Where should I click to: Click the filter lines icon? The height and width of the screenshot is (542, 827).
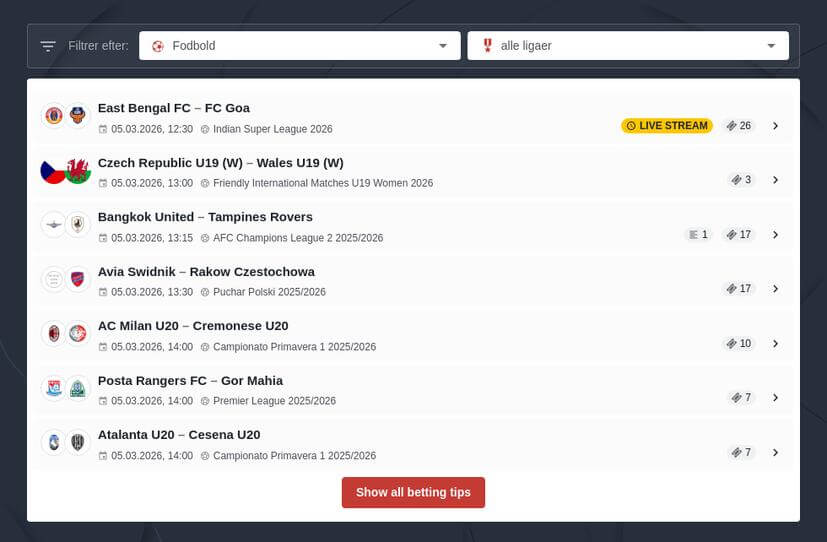click(x=48, y=46)
